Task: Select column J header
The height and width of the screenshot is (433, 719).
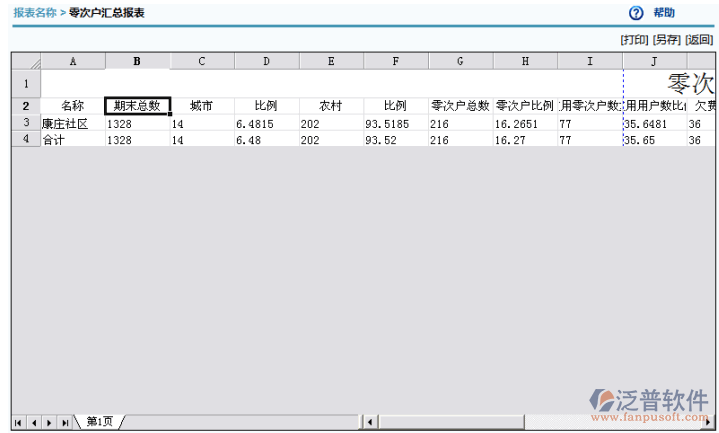Action: (654, 61)
